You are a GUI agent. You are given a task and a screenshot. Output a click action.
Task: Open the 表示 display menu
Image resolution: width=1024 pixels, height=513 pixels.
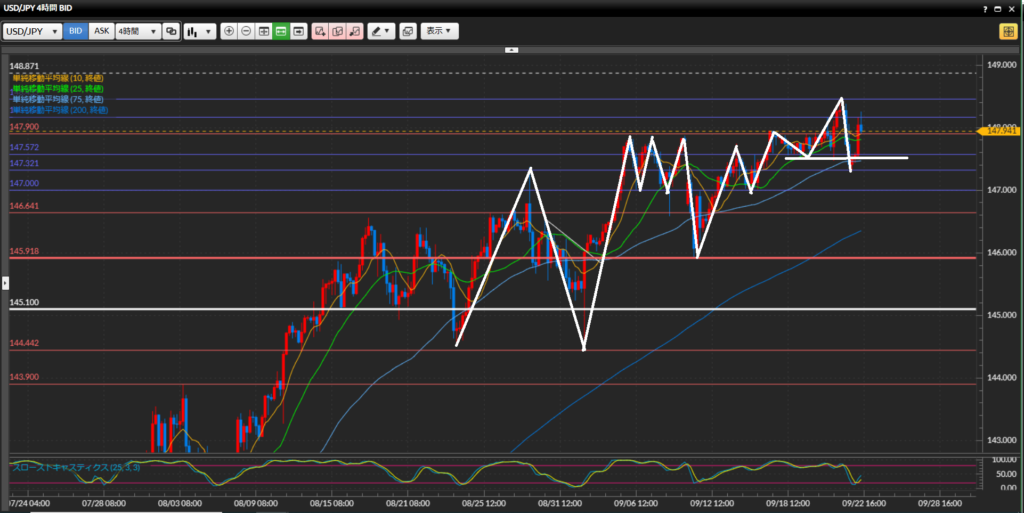(439, 31)
